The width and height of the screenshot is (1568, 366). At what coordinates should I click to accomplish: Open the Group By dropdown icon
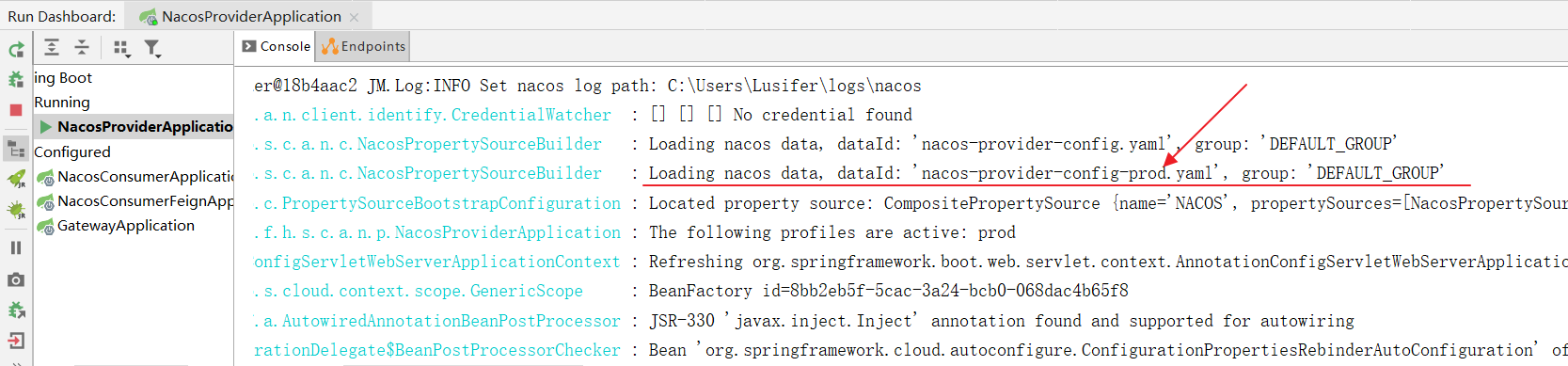pyautogui.click(x=121, y=48)
